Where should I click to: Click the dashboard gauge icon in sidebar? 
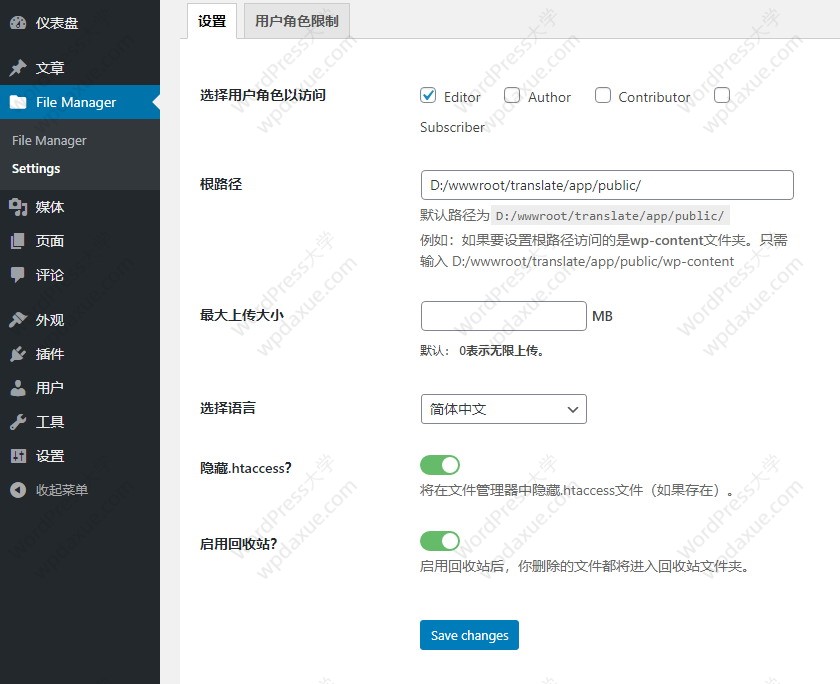click(x=18, y=23)
